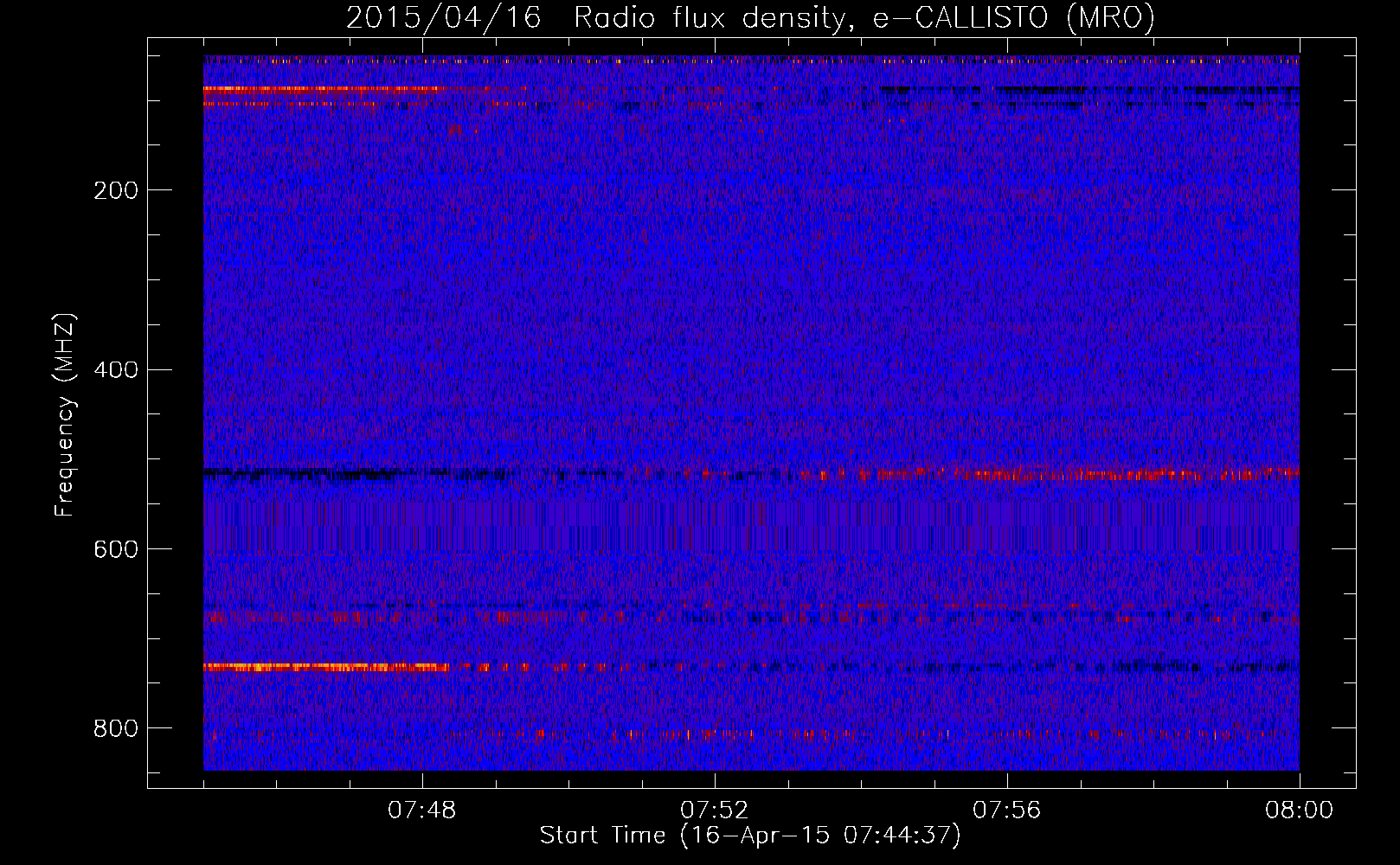This screenshot has height=865, width=1400.
Task: Click the 200 frequency tick label
Action: pos(116,190)
